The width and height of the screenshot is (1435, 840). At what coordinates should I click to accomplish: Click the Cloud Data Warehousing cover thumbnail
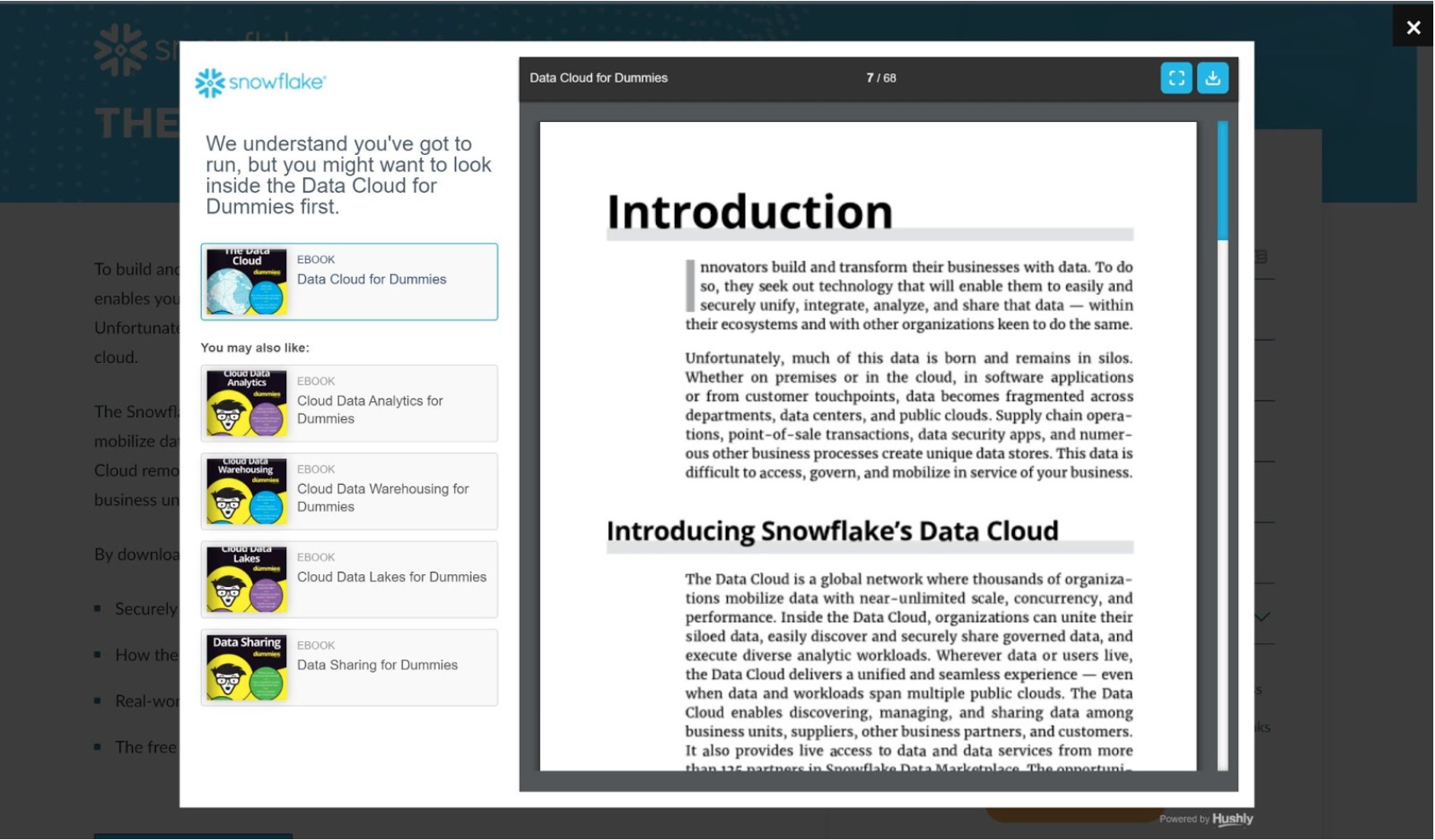246,492
